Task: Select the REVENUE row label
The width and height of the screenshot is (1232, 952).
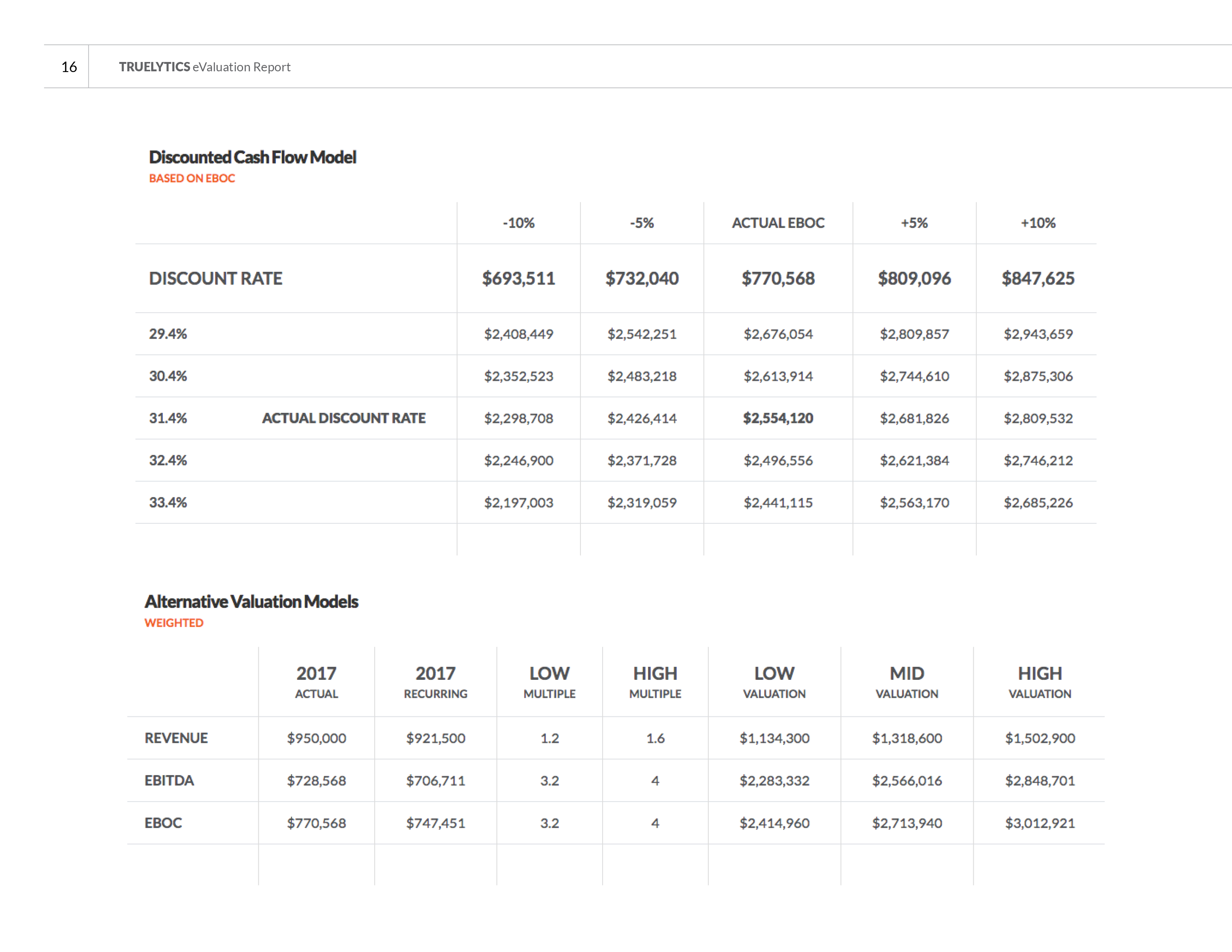Action: tap(176, 738)
